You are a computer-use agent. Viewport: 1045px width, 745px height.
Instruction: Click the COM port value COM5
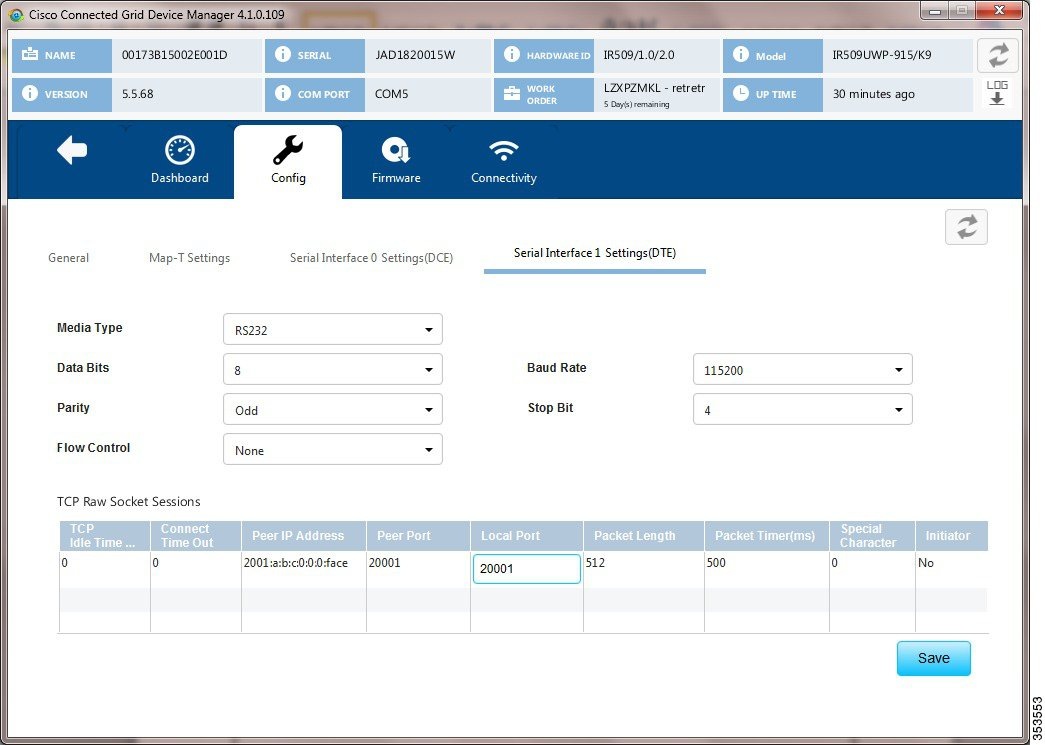[391, 94]
